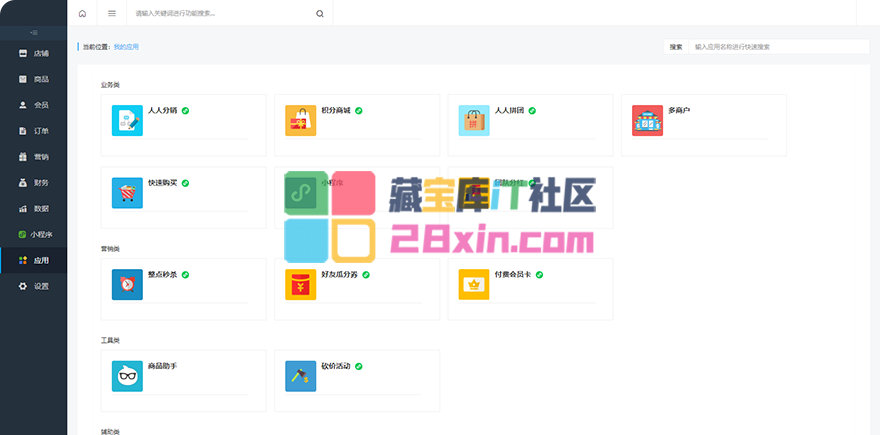
Task: Focus the keyword function search field
Action: point(222,13)
